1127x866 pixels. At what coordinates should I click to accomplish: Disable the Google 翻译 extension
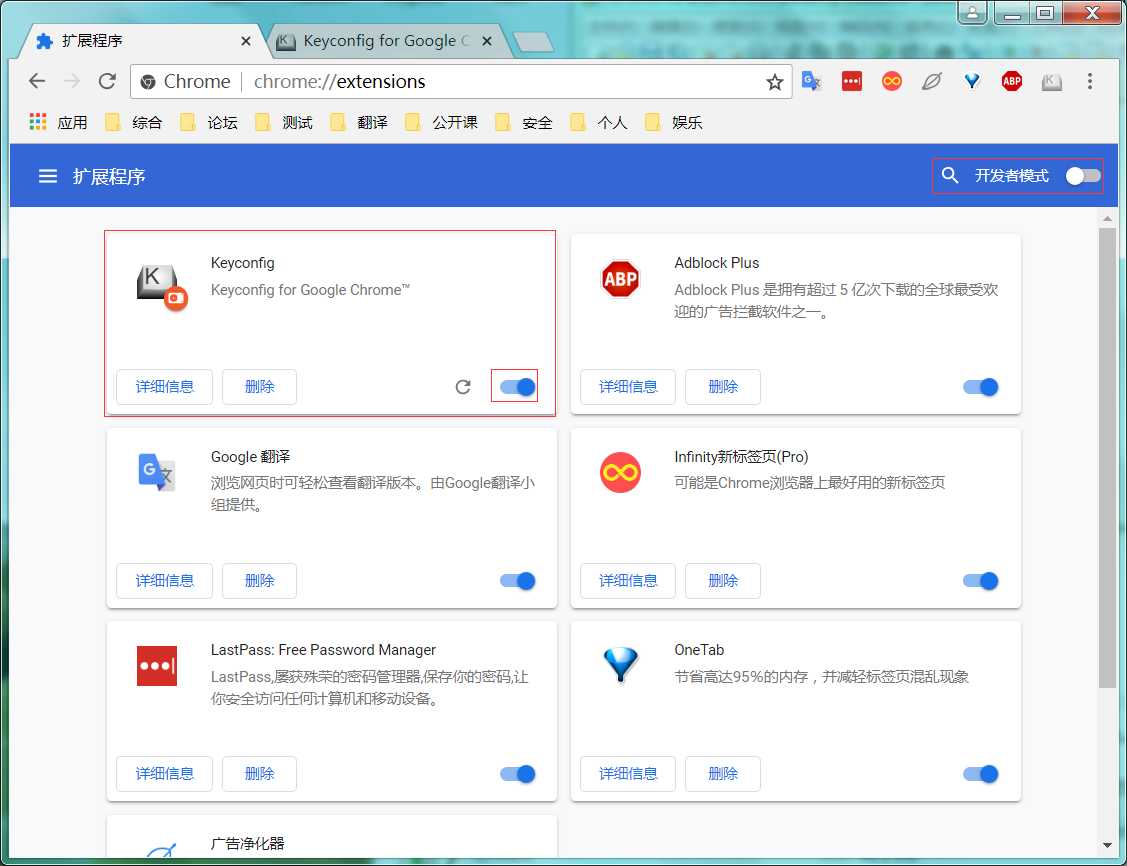pos(518,581)
